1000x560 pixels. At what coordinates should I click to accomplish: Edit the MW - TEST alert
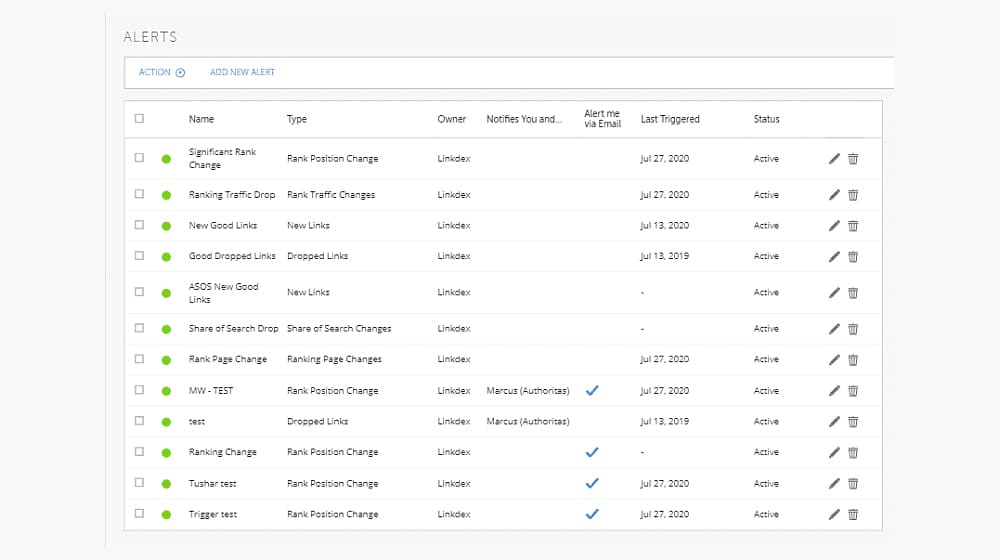click(x=834, y=391)
